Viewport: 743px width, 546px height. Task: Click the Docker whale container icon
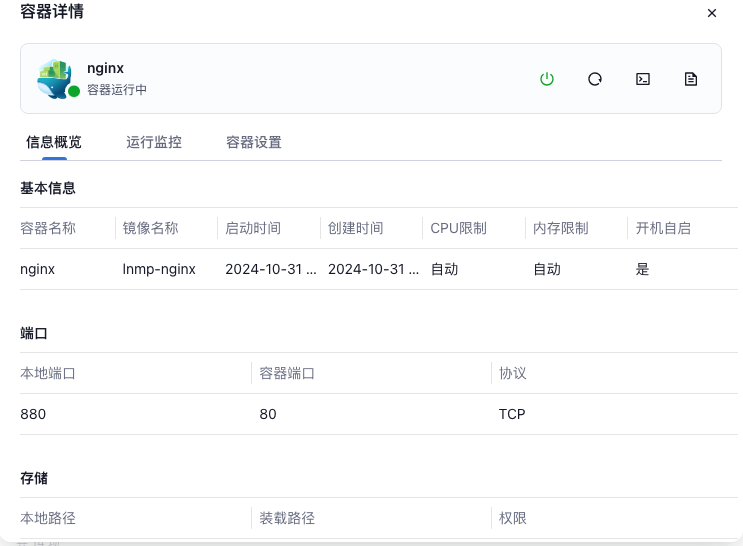[55, 77]
